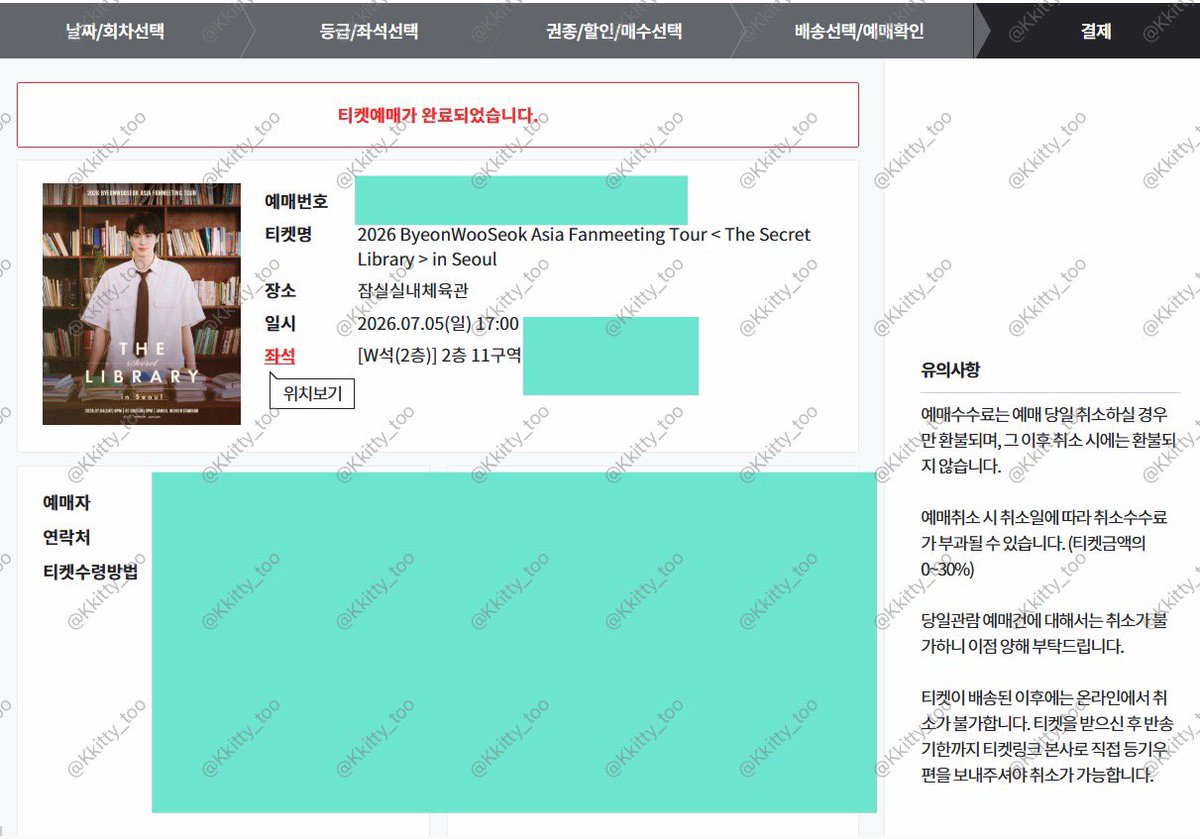1200x839 pixels.
Task: Click the 일시 label
Action: pos(279,324)
